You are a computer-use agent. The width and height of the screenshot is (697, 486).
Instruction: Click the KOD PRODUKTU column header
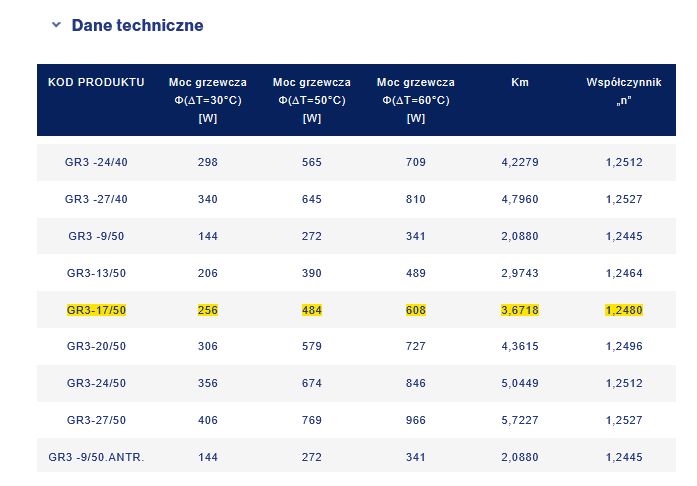click(96, 82)
